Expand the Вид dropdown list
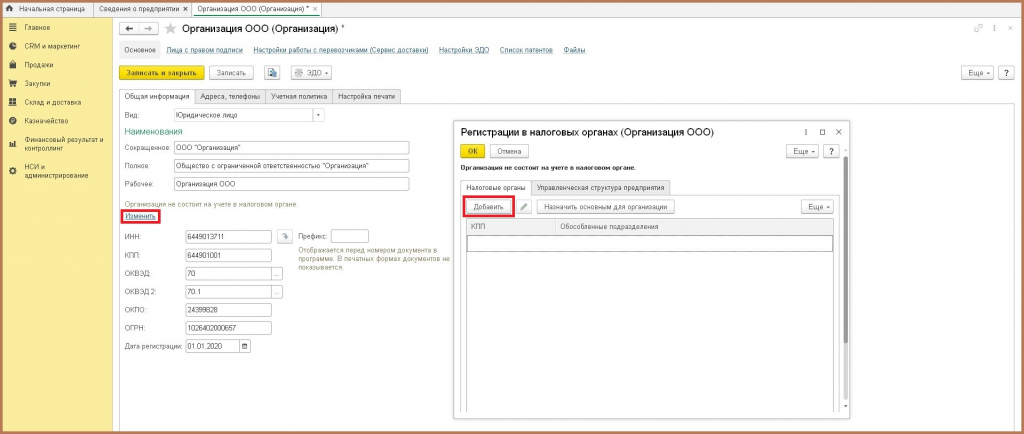 [x=319, y=115]
